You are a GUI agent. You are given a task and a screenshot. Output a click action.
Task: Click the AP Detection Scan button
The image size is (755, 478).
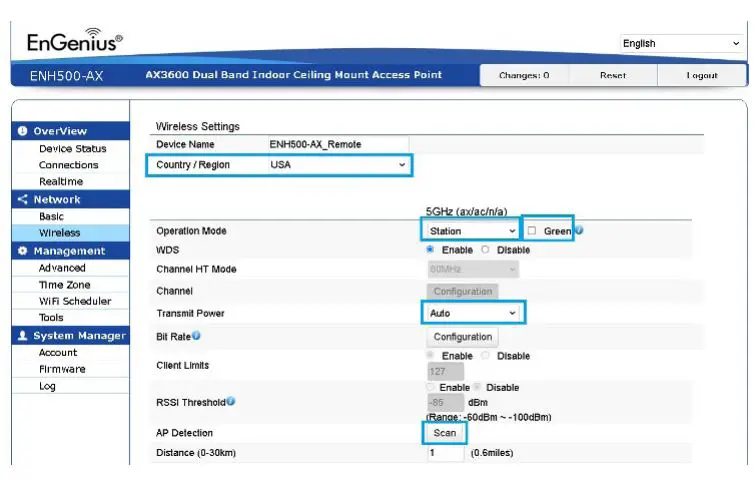(x=444, y=433)
